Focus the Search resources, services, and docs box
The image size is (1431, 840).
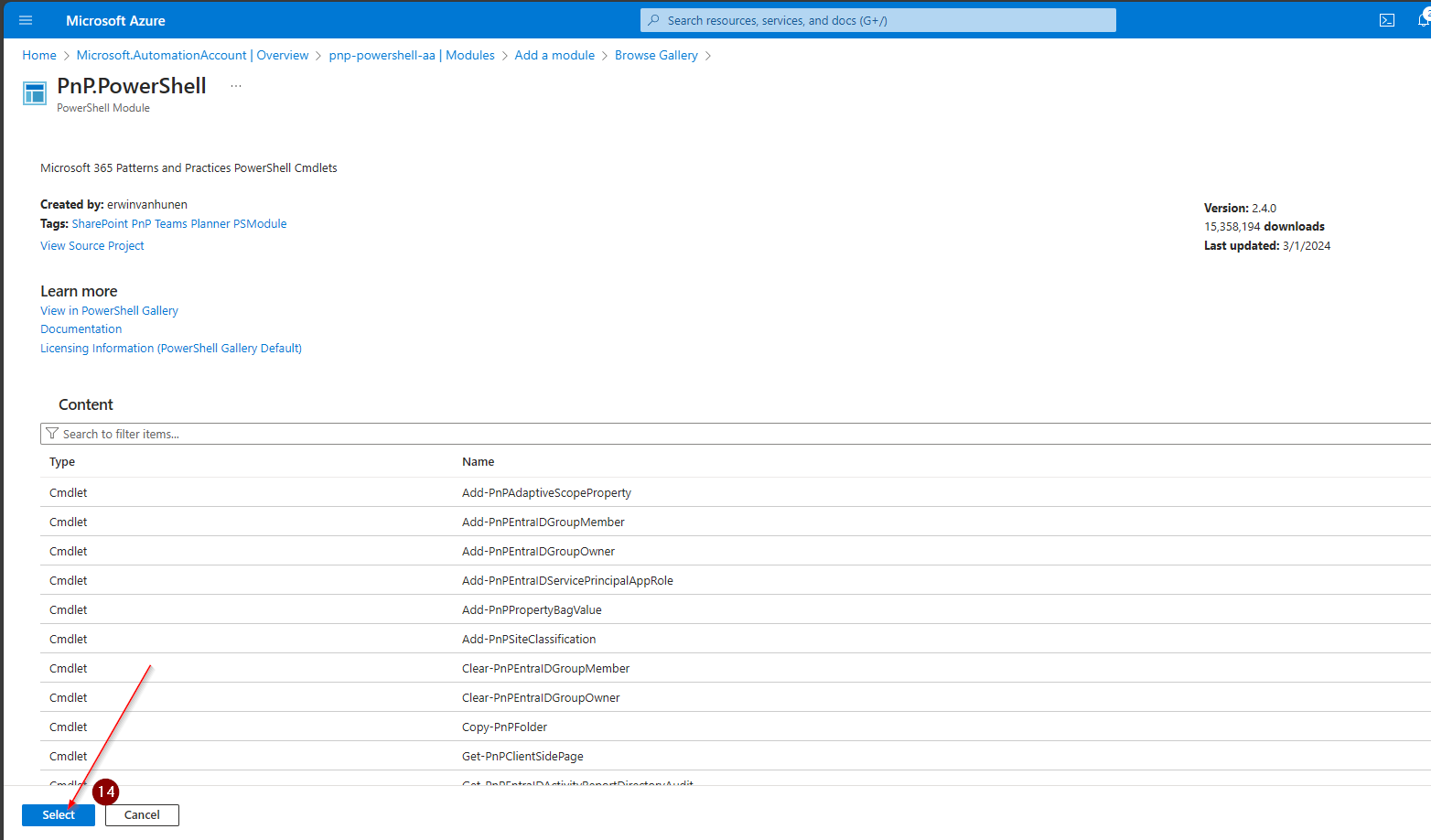878,20
